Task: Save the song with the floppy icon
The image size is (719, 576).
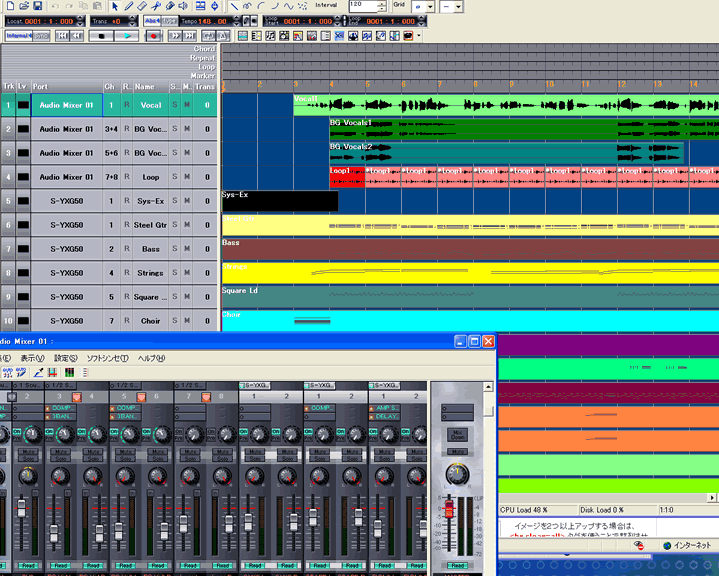Action: click(x=38, y=6)
